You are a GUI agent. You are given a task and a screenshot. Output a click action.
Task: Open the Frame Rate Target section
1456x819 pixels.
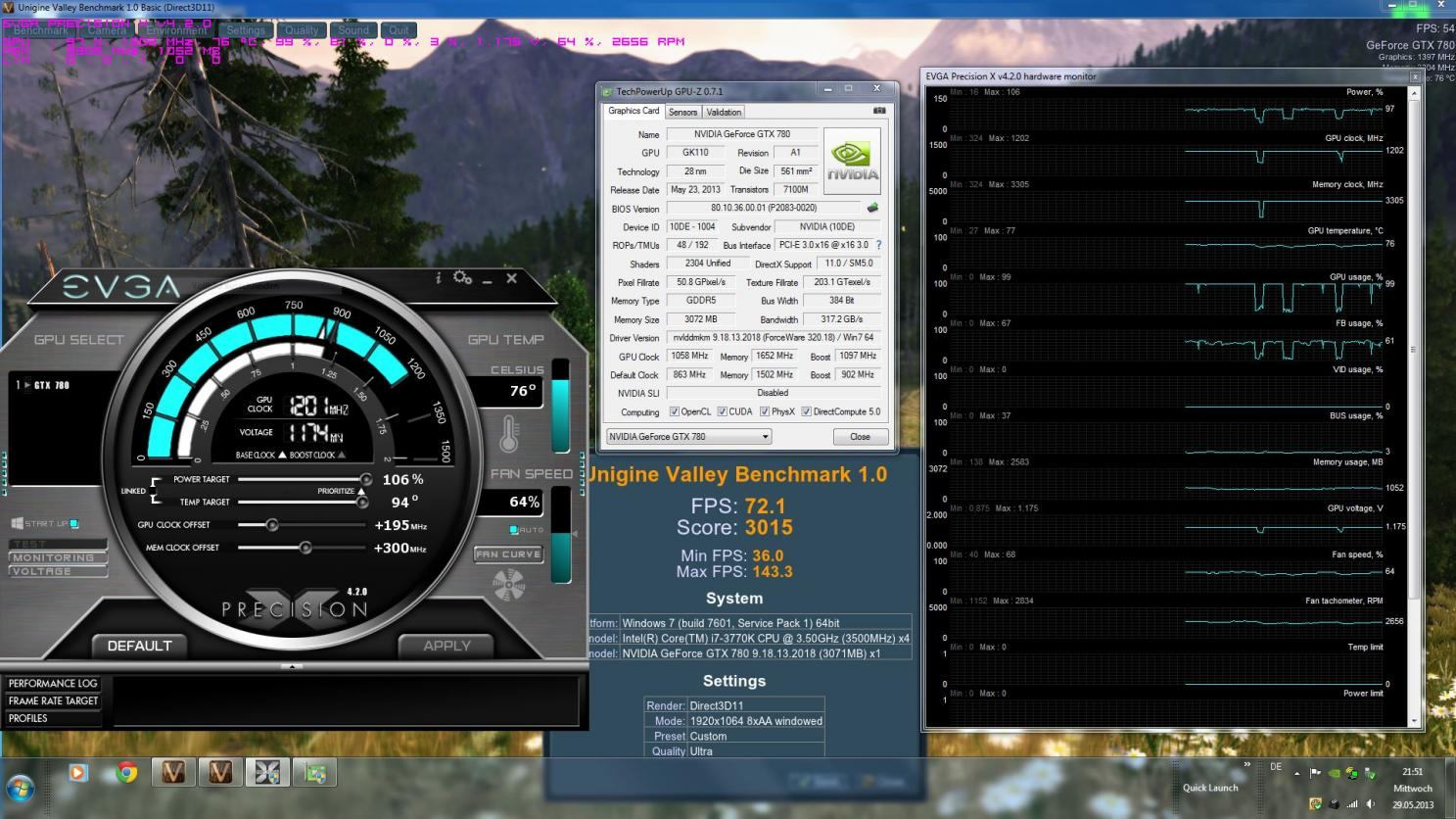coord(53,701)
